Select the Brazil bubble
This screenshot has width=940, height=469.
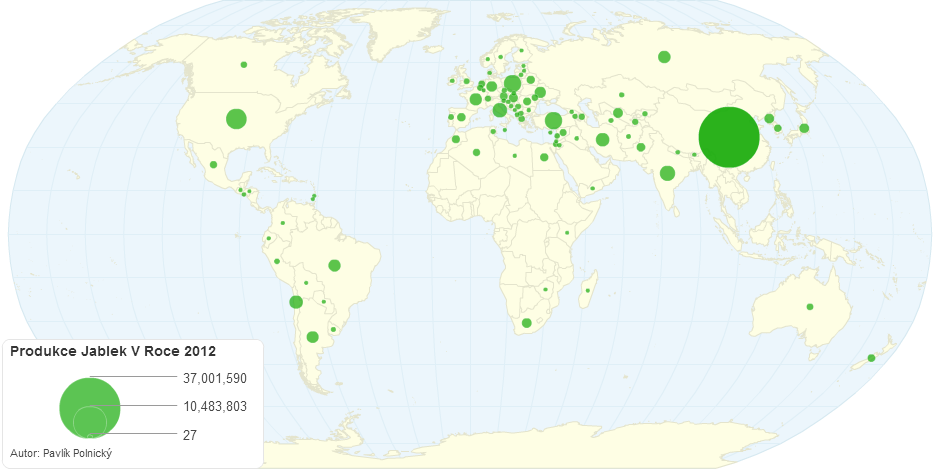point(334,266)
